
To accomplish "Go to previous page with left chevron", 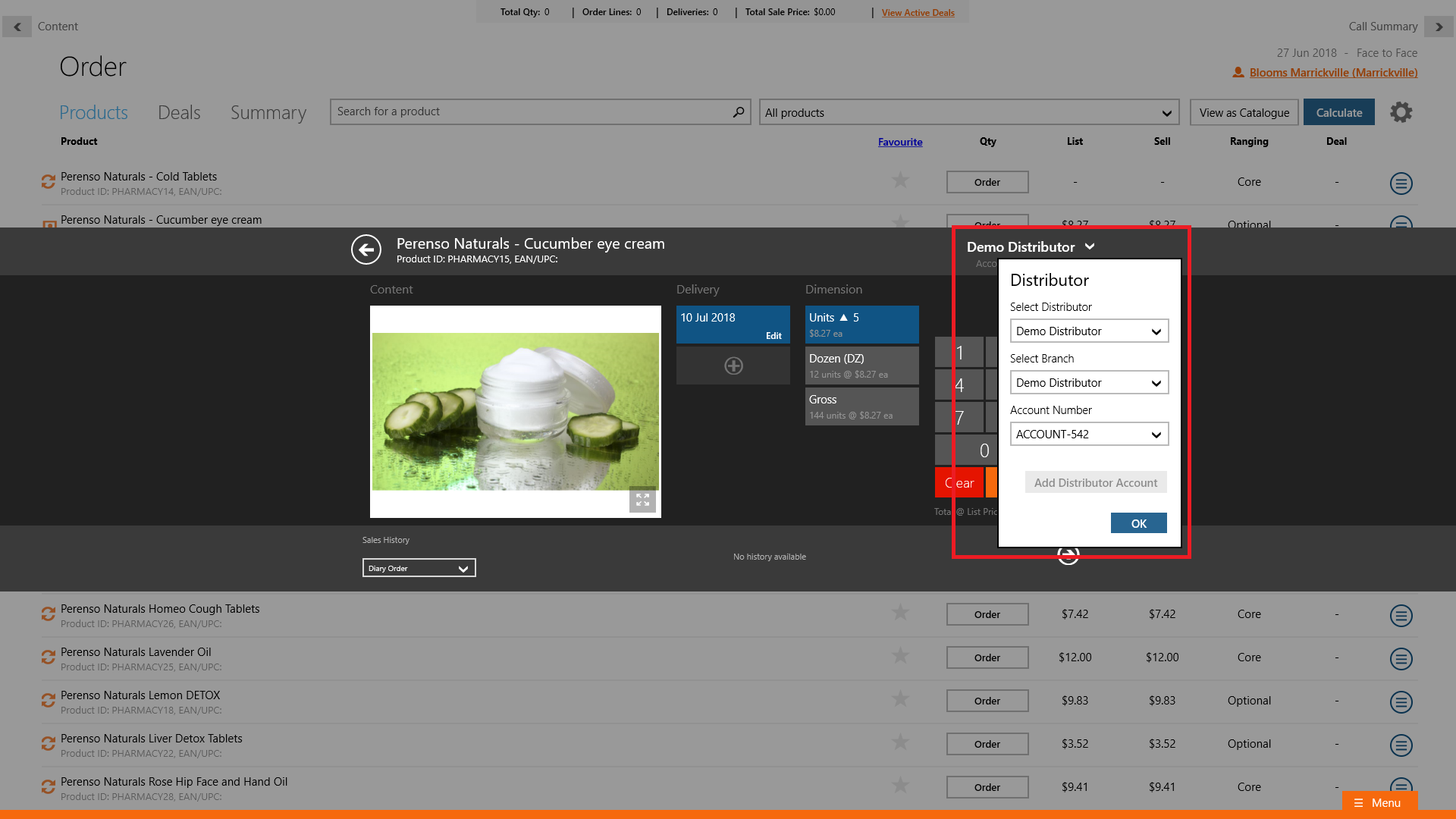I will [x=17, y=27].
